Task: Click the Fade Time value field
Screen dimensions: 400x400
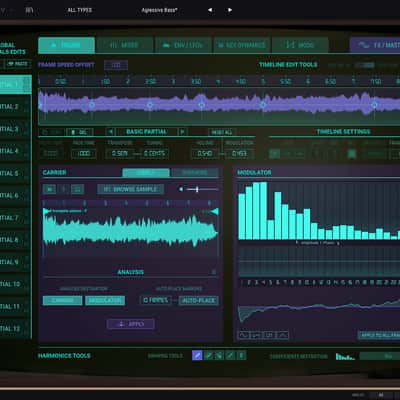Action: pyautogui.click(x=84, y=154)
